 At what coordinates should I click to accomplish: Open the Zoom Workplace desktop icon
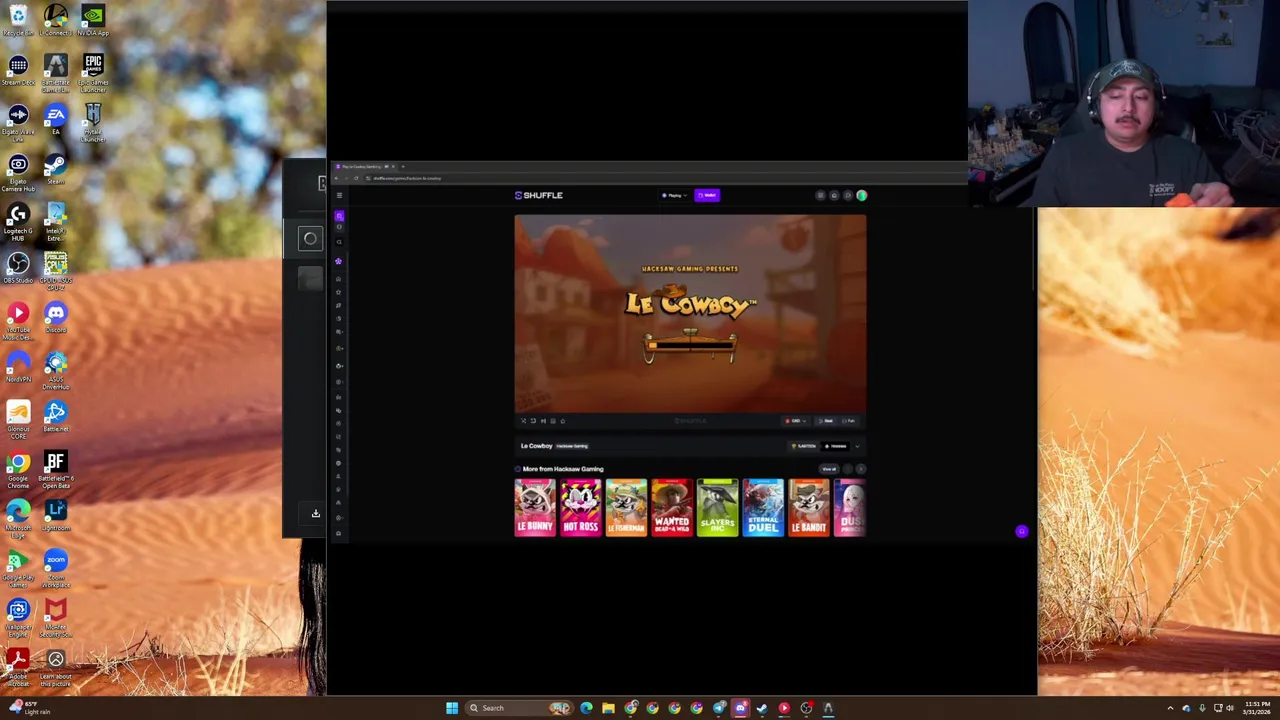tap(55, 569)
